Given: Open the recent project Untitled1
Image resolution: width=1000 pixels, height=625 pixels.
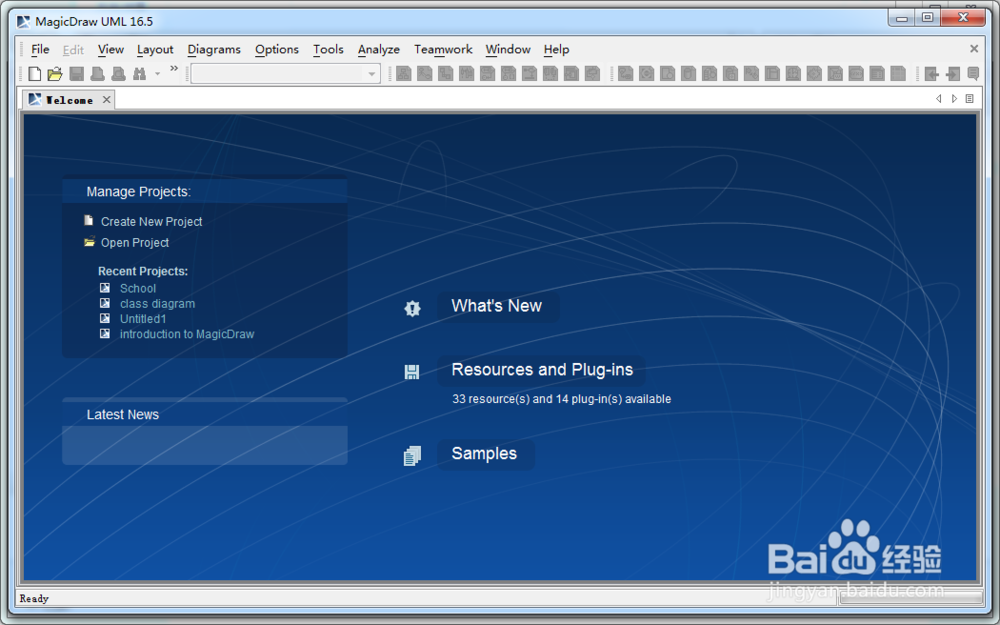Looking at the screenshot, I should tap(143, 319).
